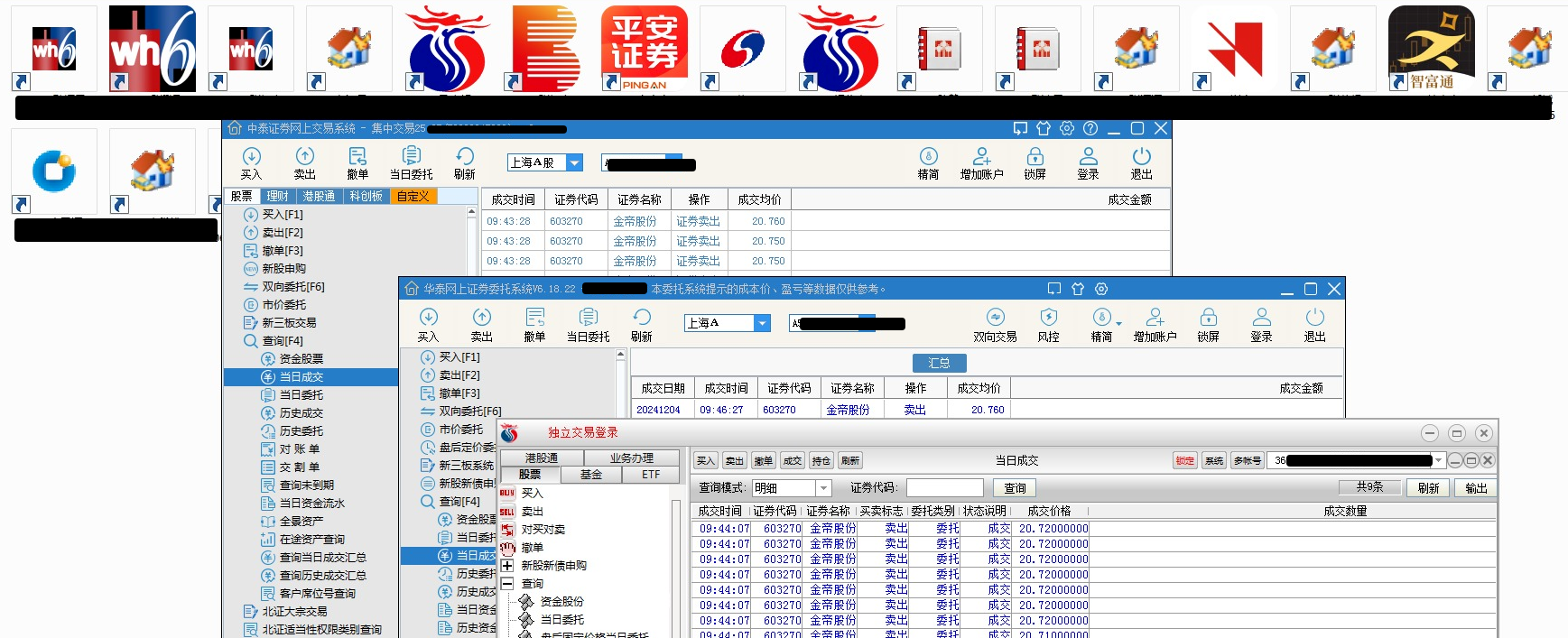Screen dimensions: 1568x638
Task: Open the 上海A market dropdown in 华泰 window
Action: click(x=763, y=323)
